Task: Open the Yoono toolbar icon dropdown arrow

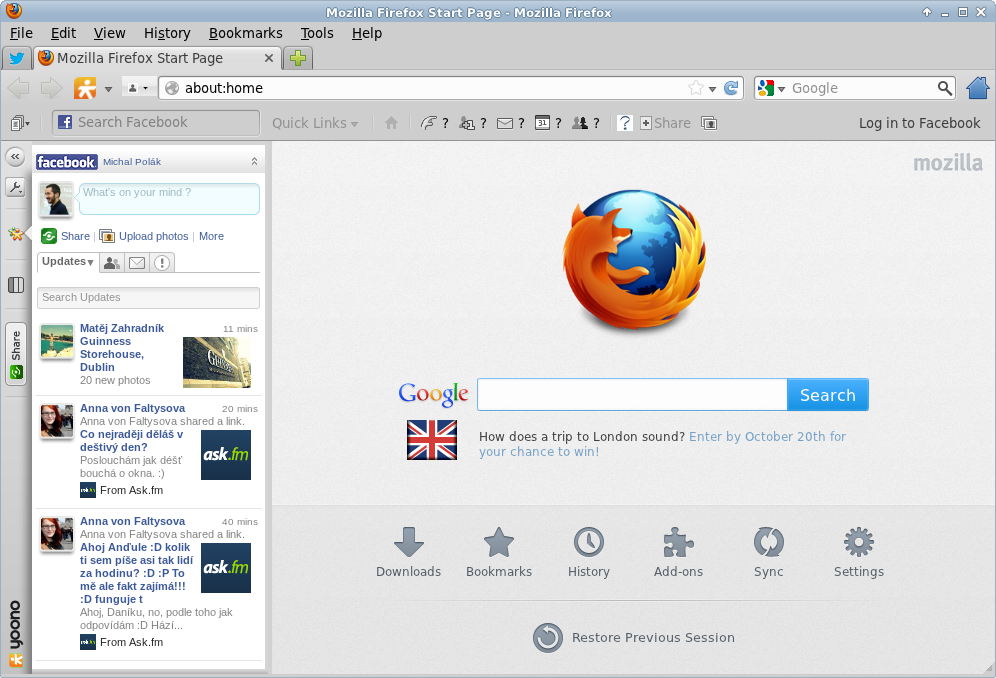Action: click(x=109, y=89)
